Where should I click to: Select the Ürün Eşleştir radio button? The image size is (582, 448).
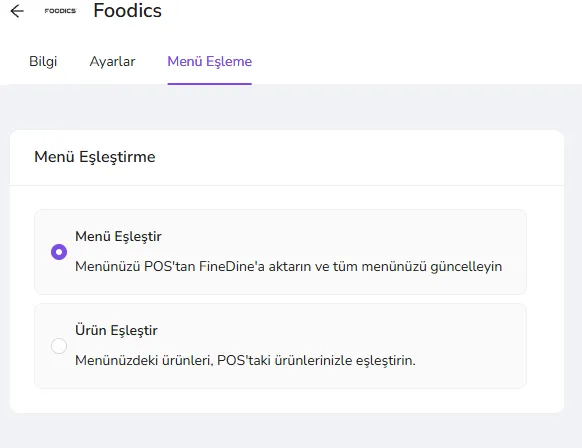[x=59, y=346]
